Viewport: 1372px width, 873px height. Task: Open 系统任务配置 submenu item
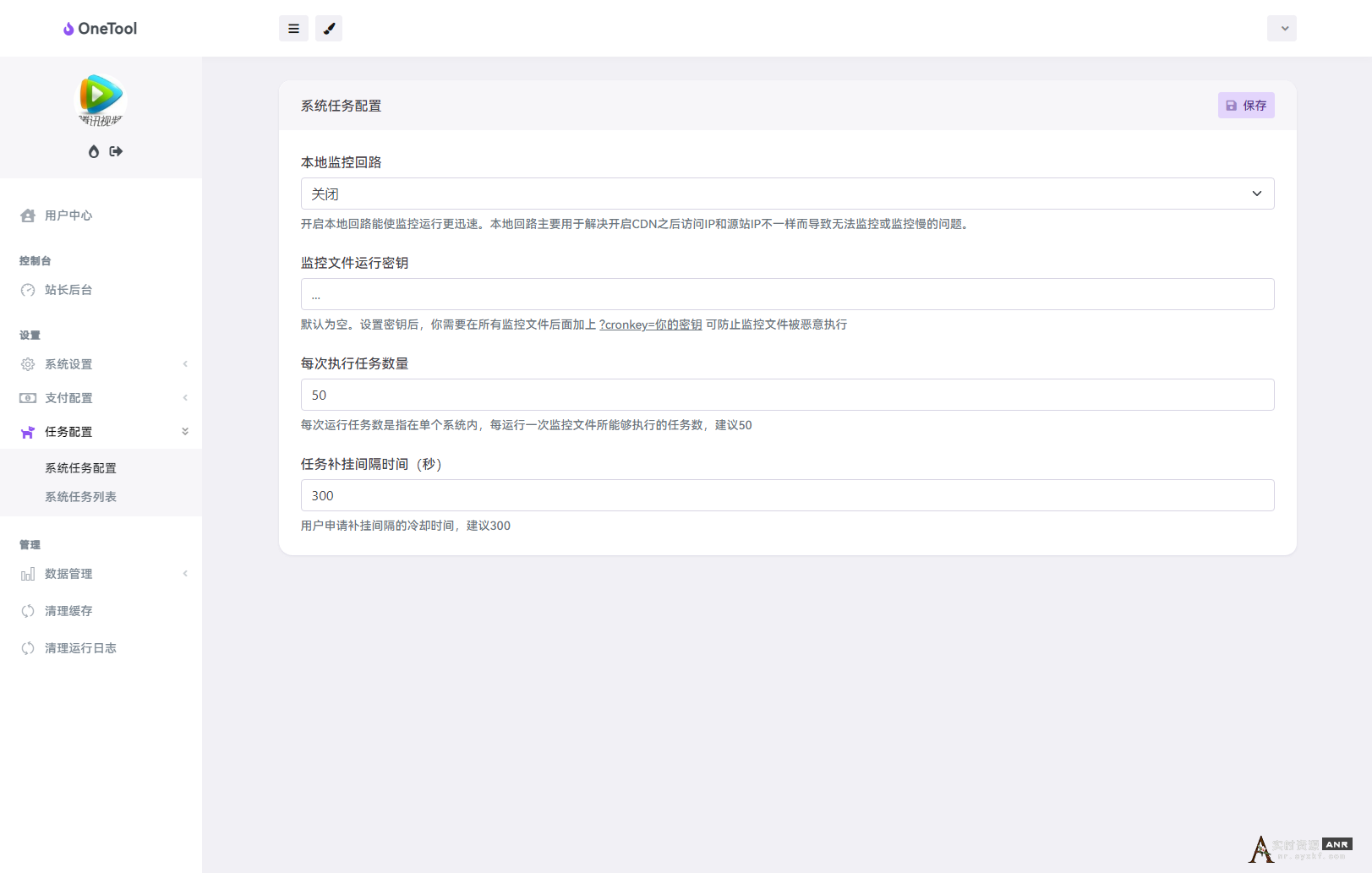click(x=80, y=468)
